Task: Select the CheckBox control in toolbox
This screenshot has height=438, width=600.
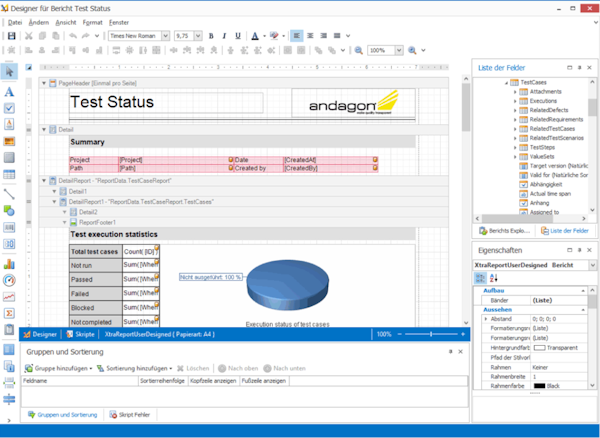Action: 9,108
